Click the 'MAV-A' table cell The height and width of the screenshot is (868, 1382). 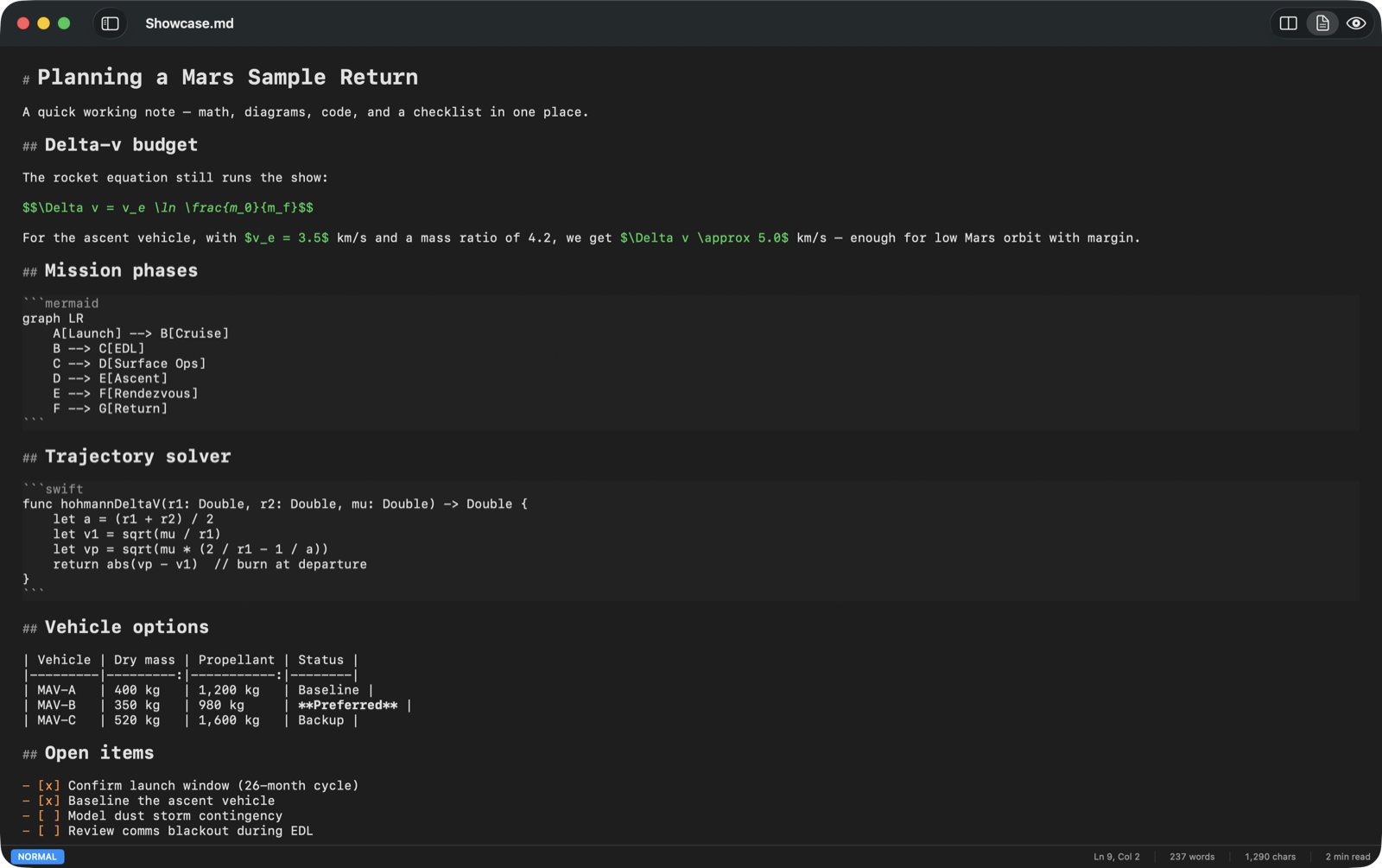56,690
